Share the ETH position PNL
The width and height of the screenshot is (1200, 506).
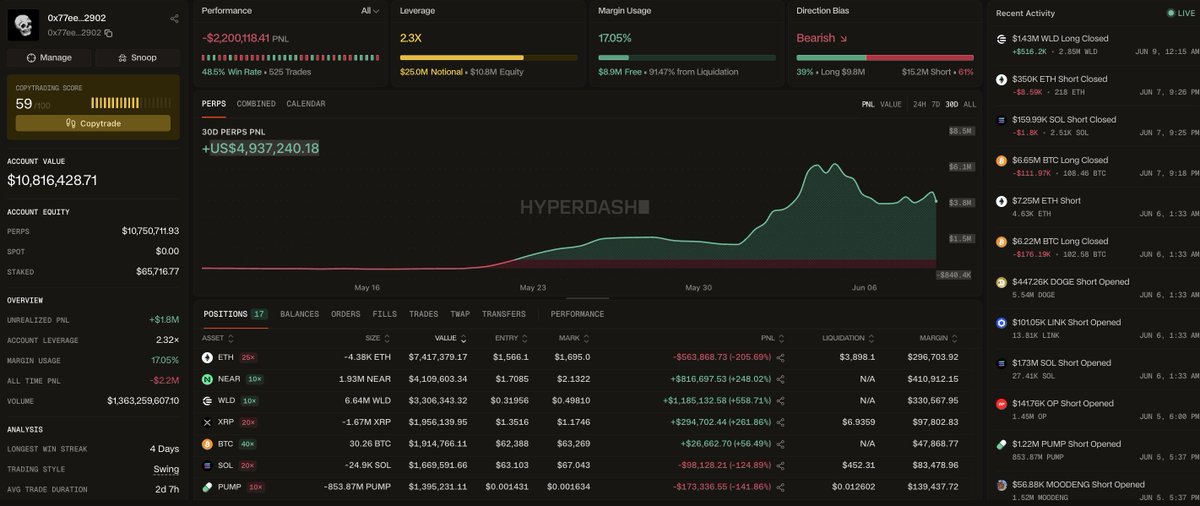coord(780,357)
